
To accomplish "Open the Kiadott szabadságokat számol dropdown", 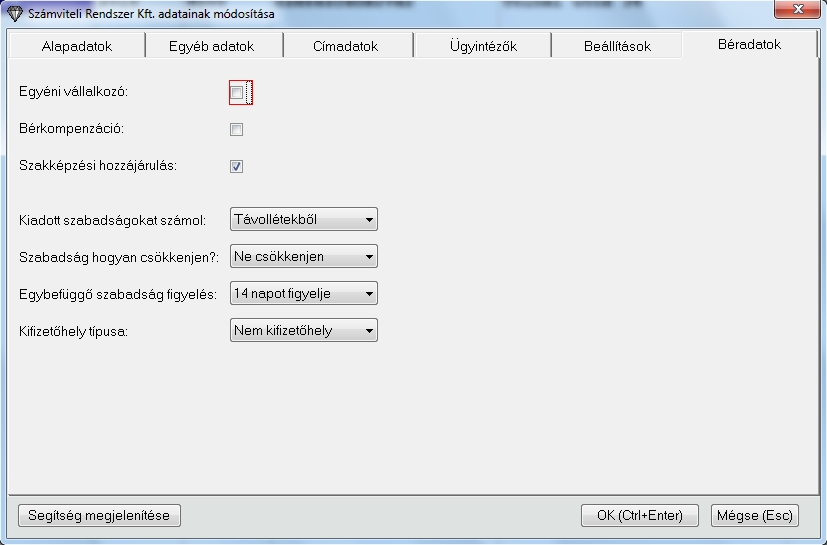I will 303,220.
